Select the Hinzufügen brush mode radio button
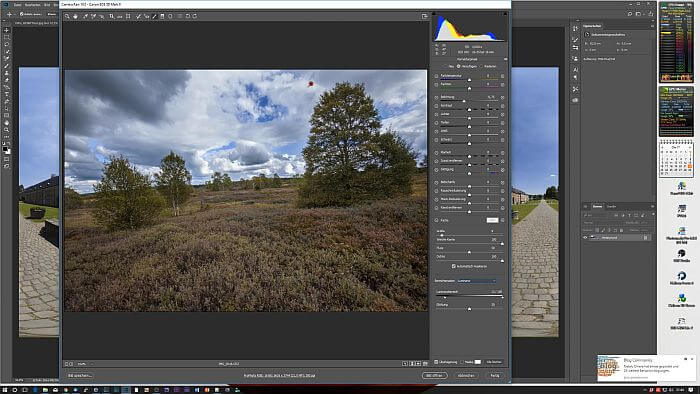 pos(458,66)
